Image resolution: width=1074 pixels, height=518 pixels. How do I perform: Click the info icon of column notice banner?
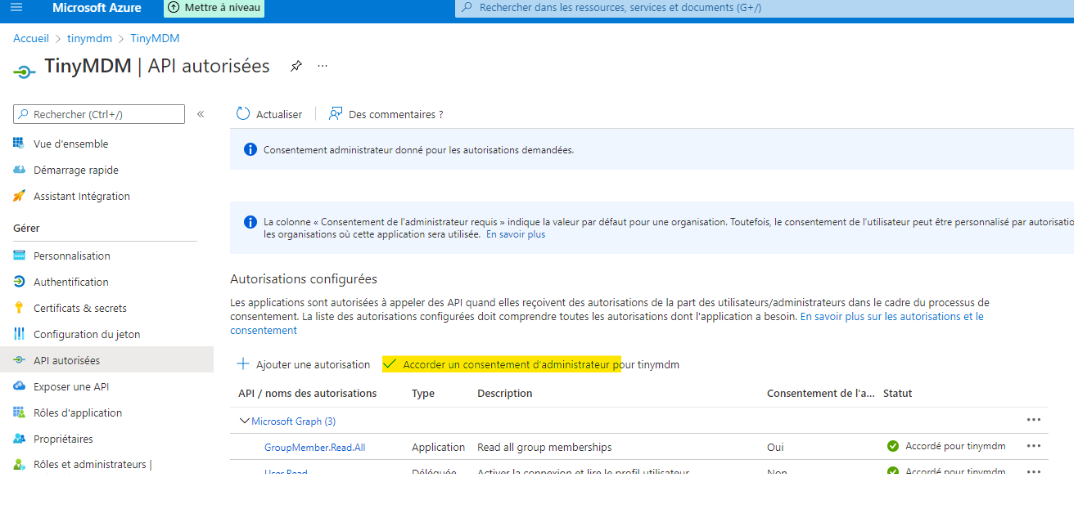(x=250, y=222)
